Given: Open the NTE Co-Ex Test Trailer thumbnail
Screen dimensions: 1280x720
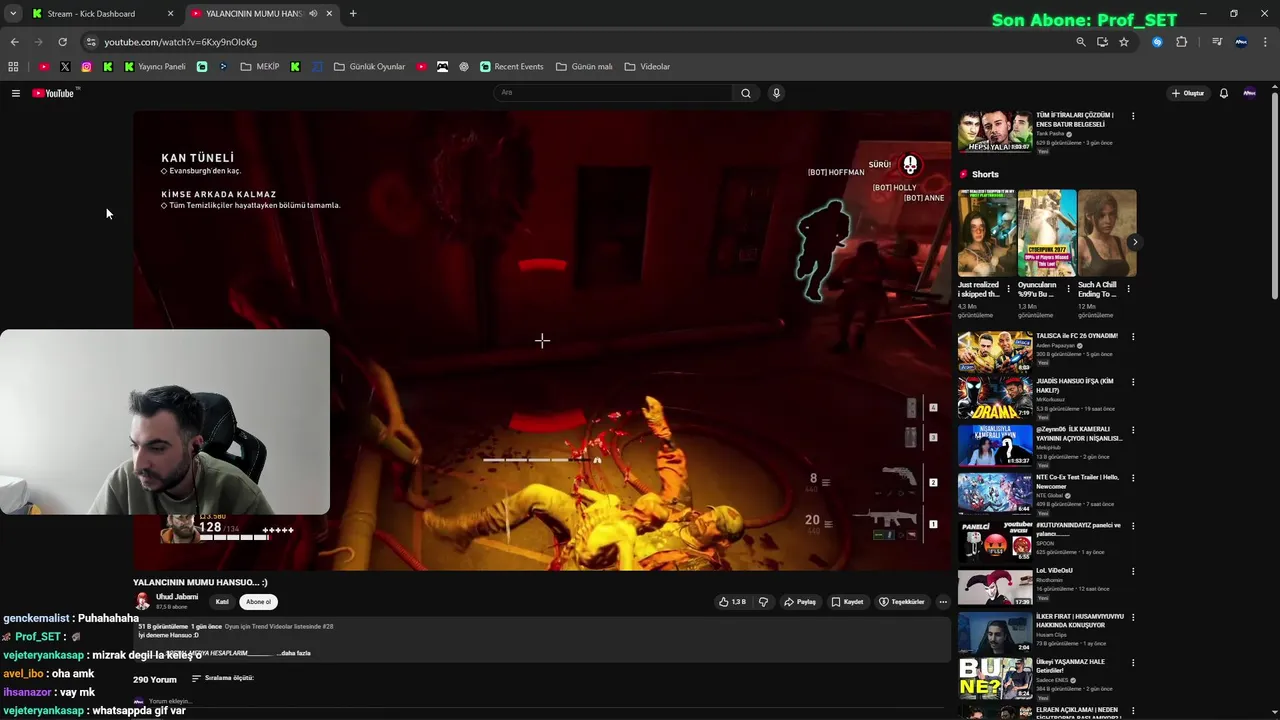Looking at the screenshot, I should [x=995, y=493].
